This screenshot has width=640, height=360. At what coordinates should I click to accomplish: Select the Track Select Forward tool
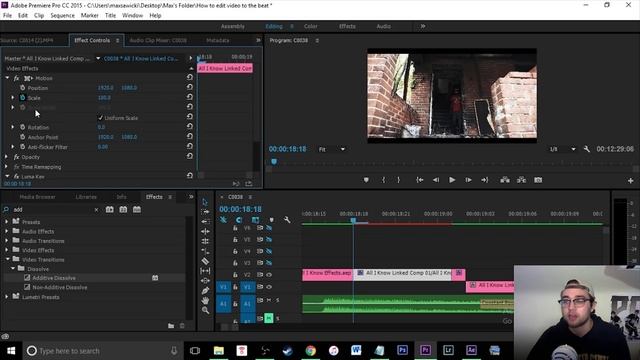205,212
